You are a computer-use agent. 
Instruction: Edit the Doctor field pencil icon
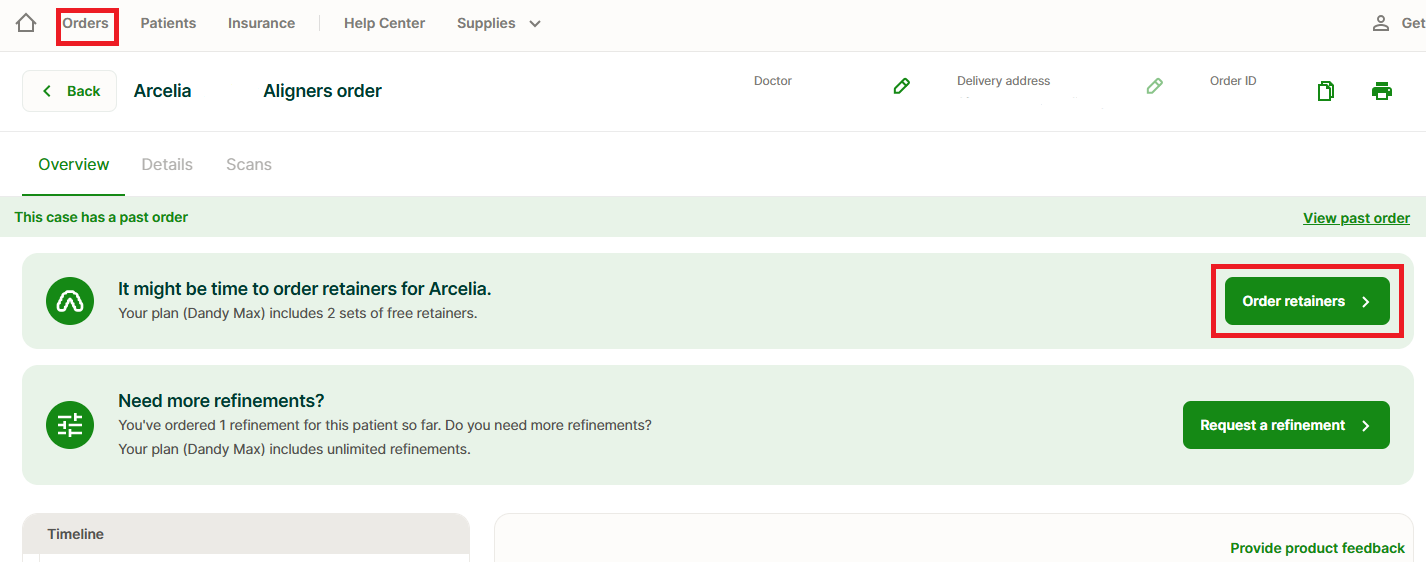pos(901,87)
